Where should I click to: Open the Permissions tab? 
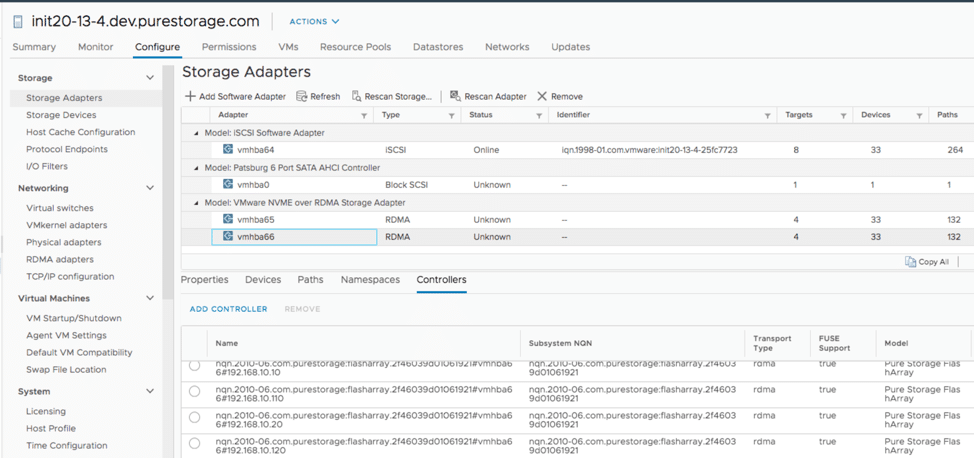click(229, 47)
